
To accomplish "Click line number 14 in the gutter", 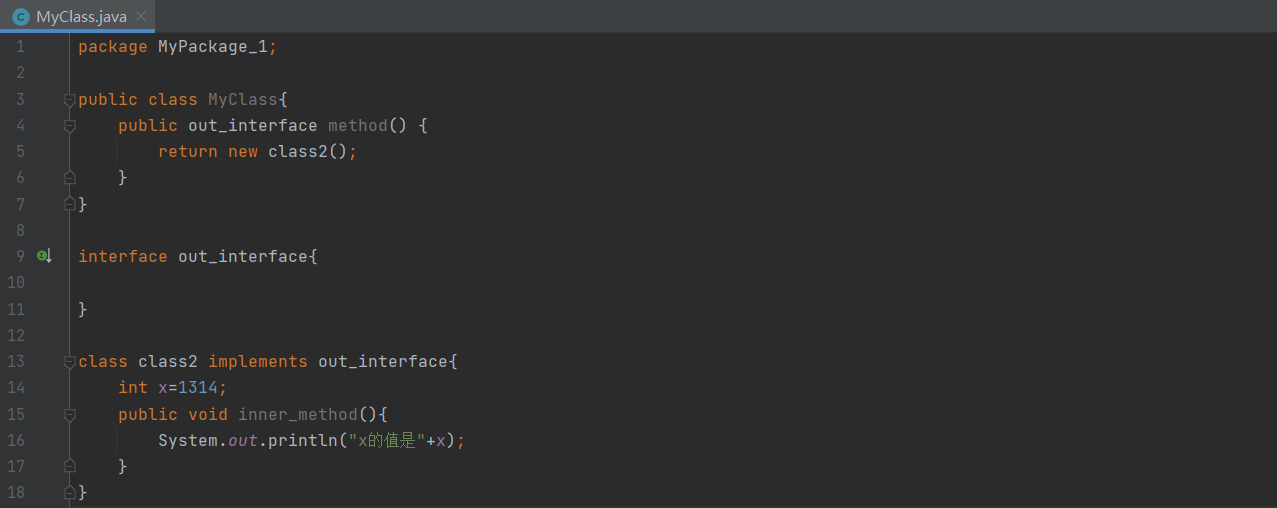I will [16, 388].
